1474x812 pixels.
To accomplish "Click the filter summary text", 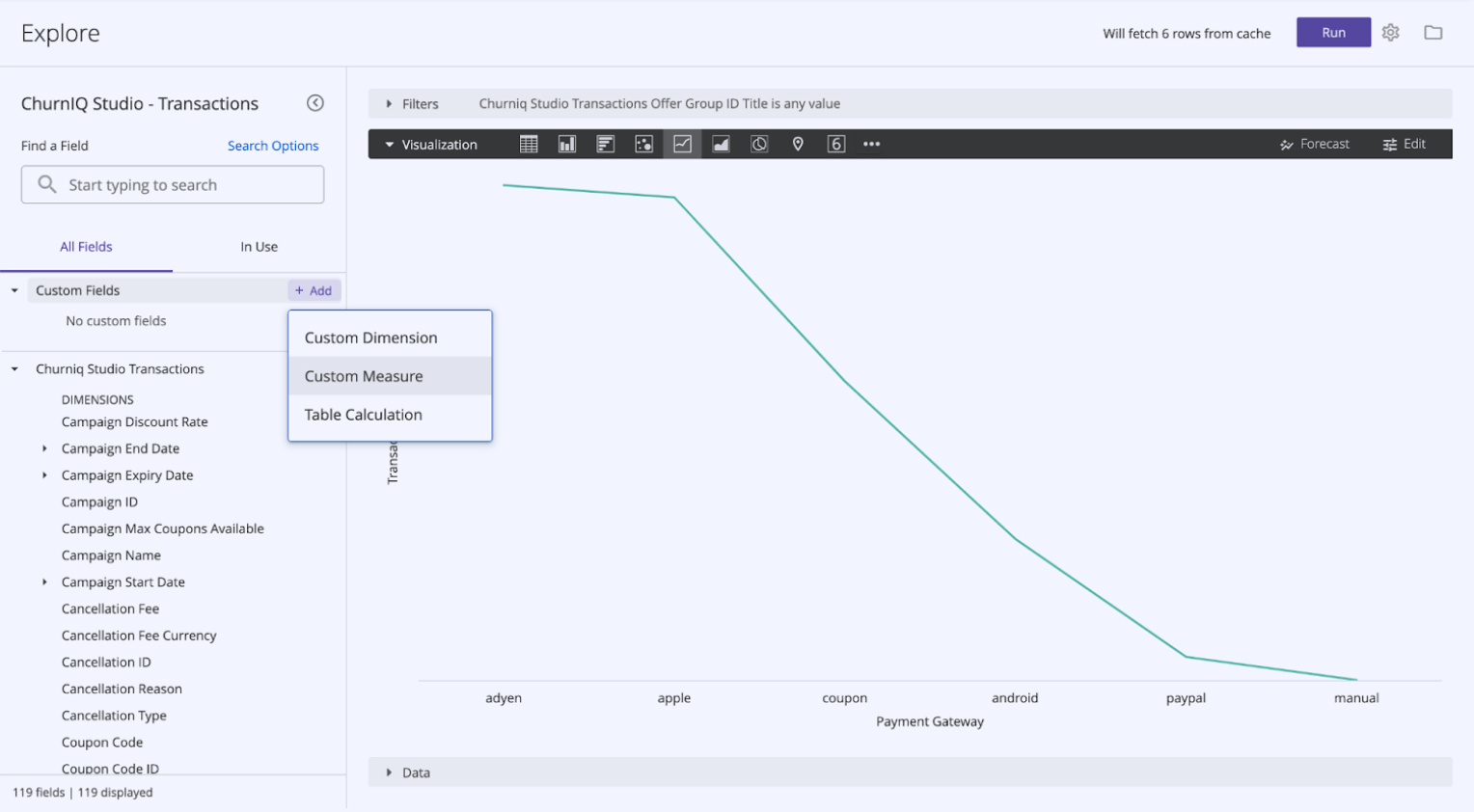I will (x=660, y=103).
